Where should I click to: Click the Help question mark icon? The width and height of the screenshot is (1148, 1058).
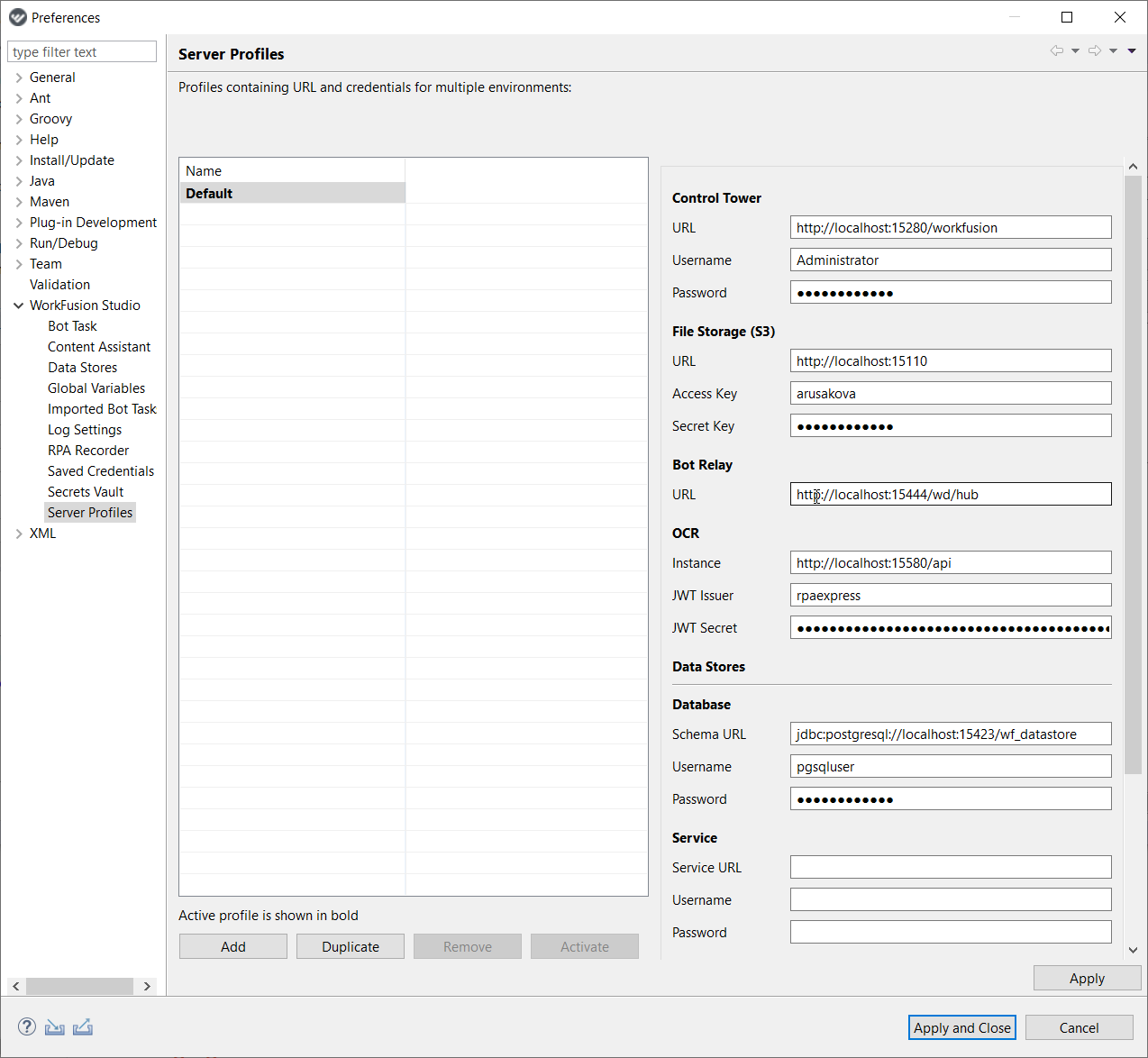(27, 1026)
